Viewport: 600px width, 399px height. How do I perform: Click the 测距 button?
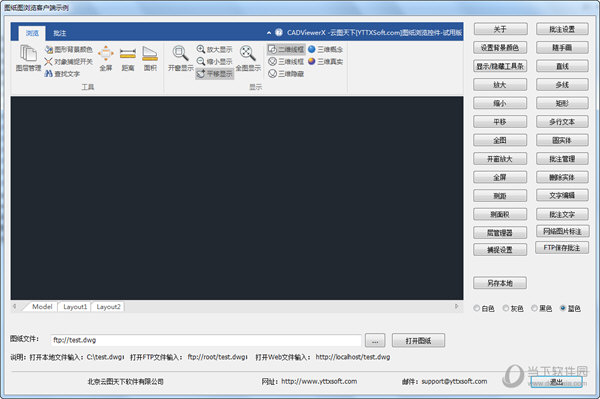(500, 196)
